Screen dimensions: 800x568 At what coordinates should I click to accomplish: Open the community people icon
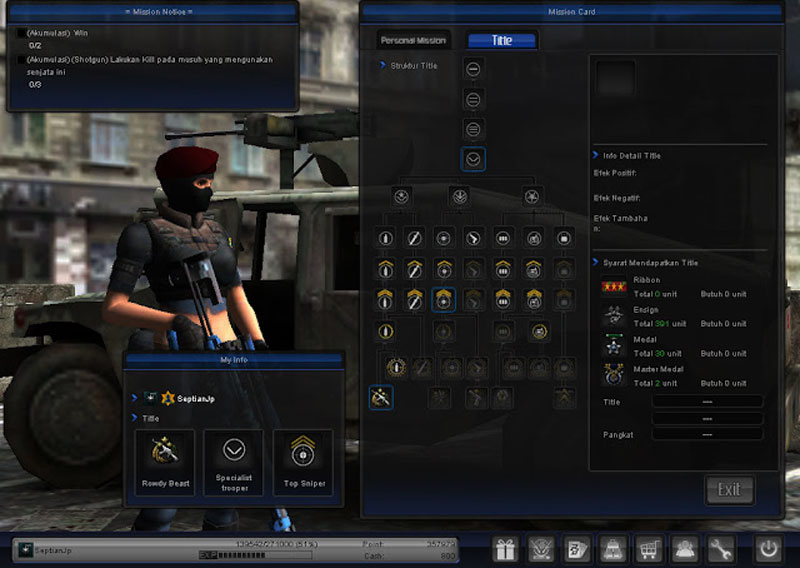[684, 550]
